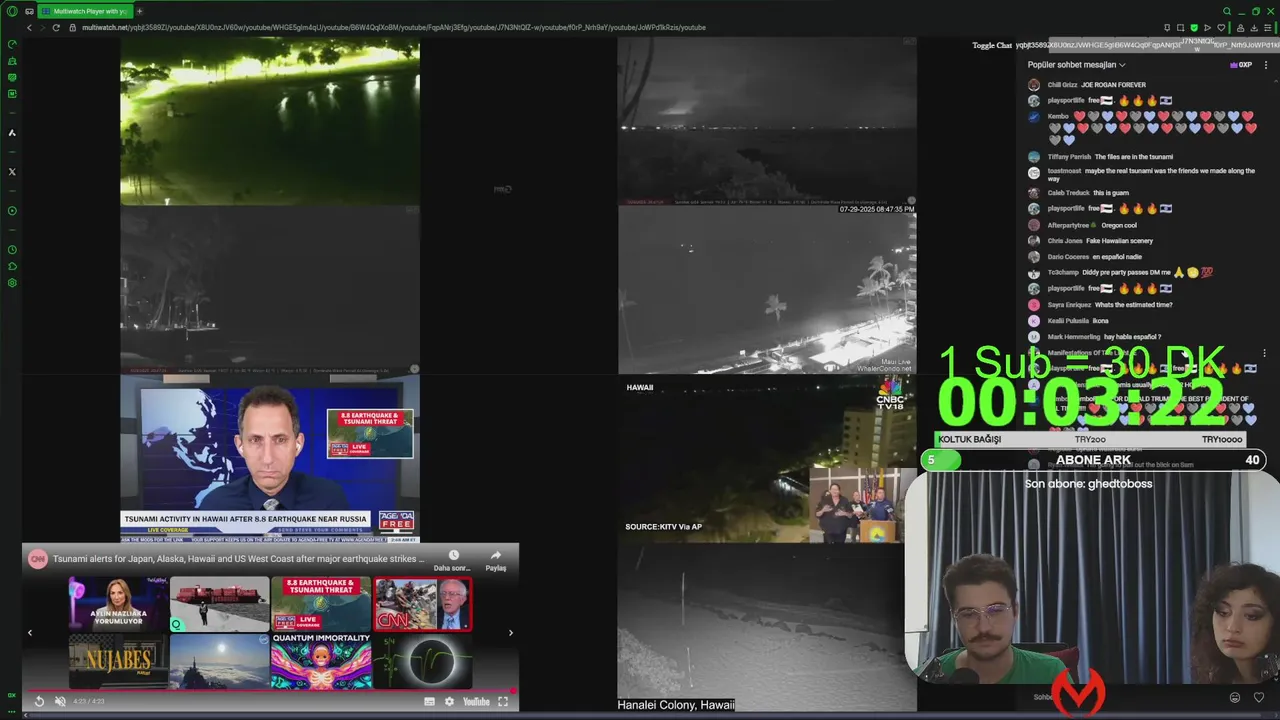This screenshot has height=720, width=1280.
Task: Click the Hanalei Colony, Hawaii stream
Action: pyautogui.click(x=767, y=628)
